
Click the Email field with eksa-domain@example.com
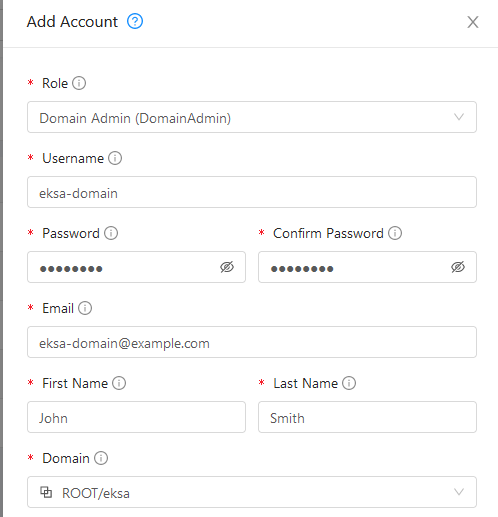pos(252,342)
